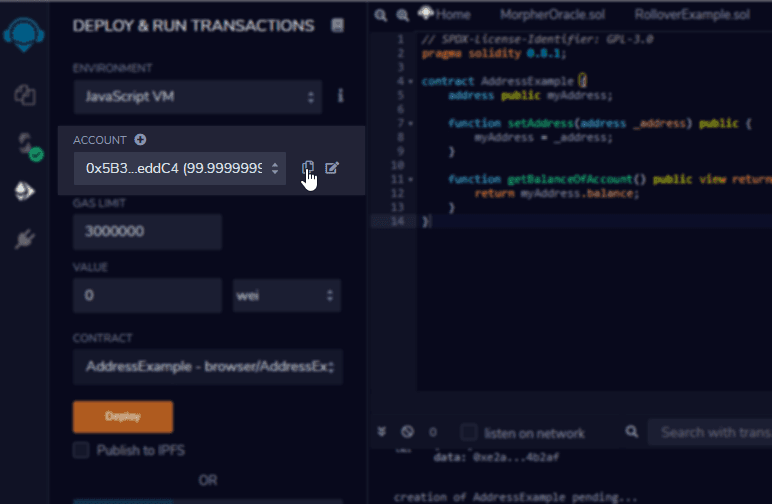The width and height of the screenshot is (772, 504).
Task: Click the terminal search magnifier icon
Action: [x=632, y=432]
